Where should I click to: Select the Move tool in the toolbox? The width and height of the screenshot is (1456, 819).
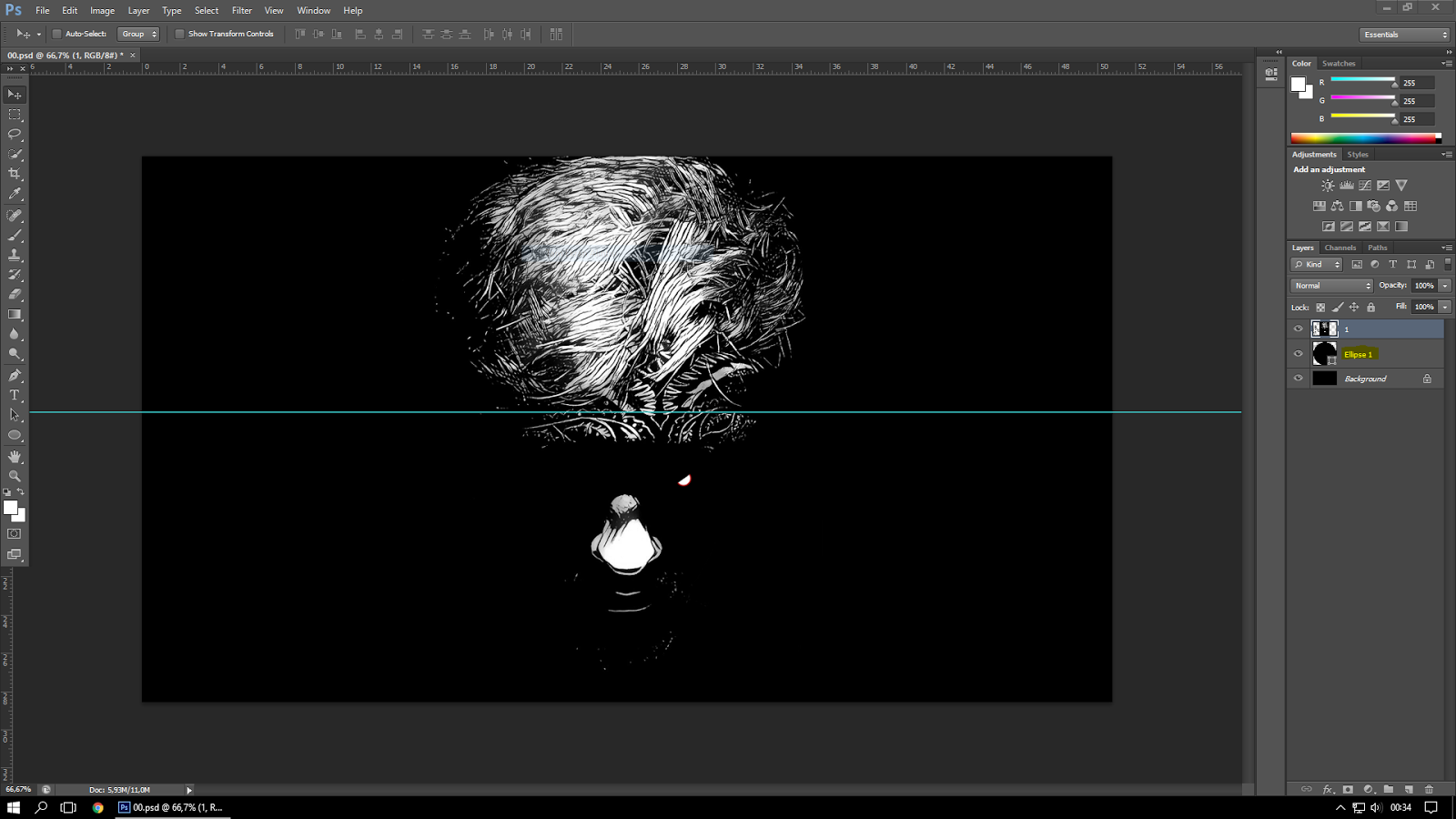pyautogui.click(x=15, y=95)
